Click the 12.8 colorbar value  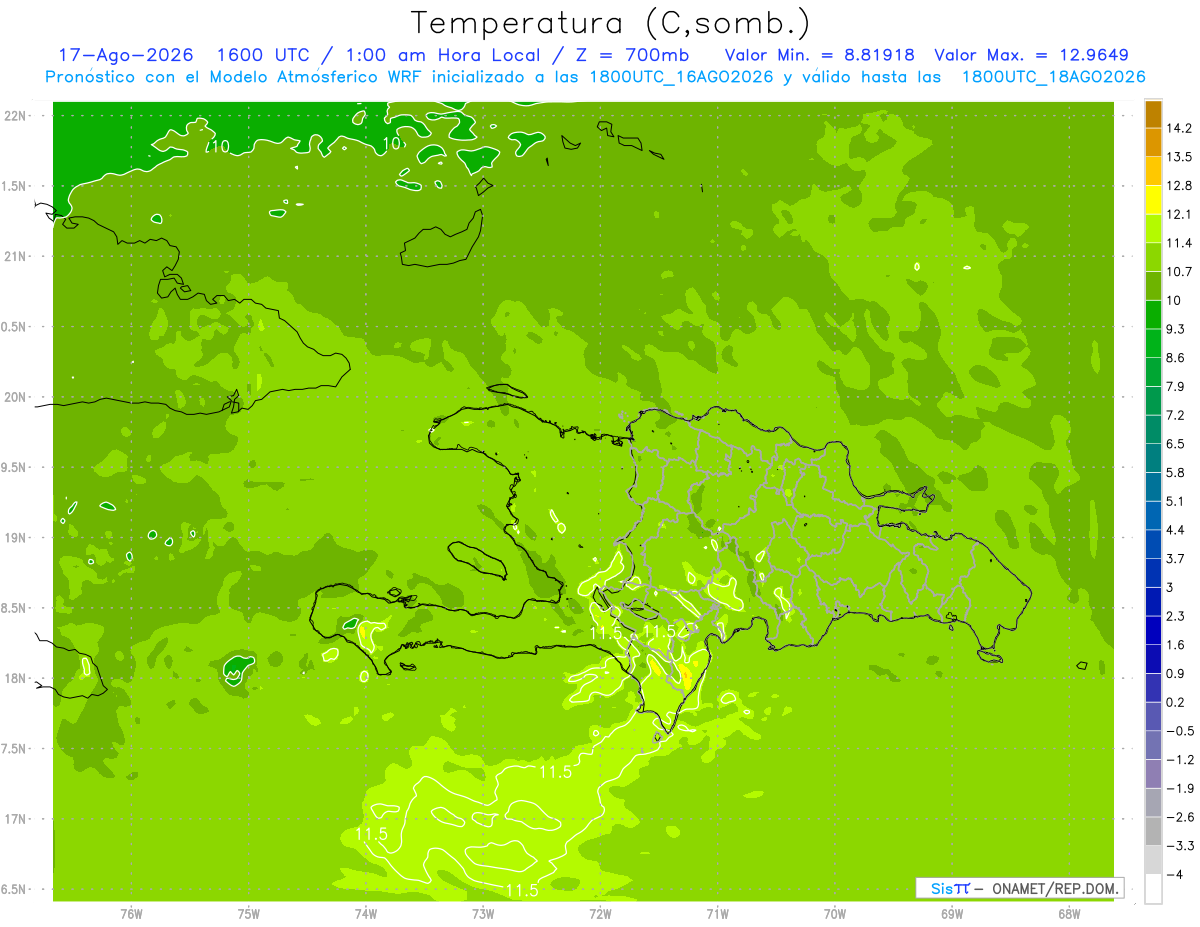click(1180, 186)
